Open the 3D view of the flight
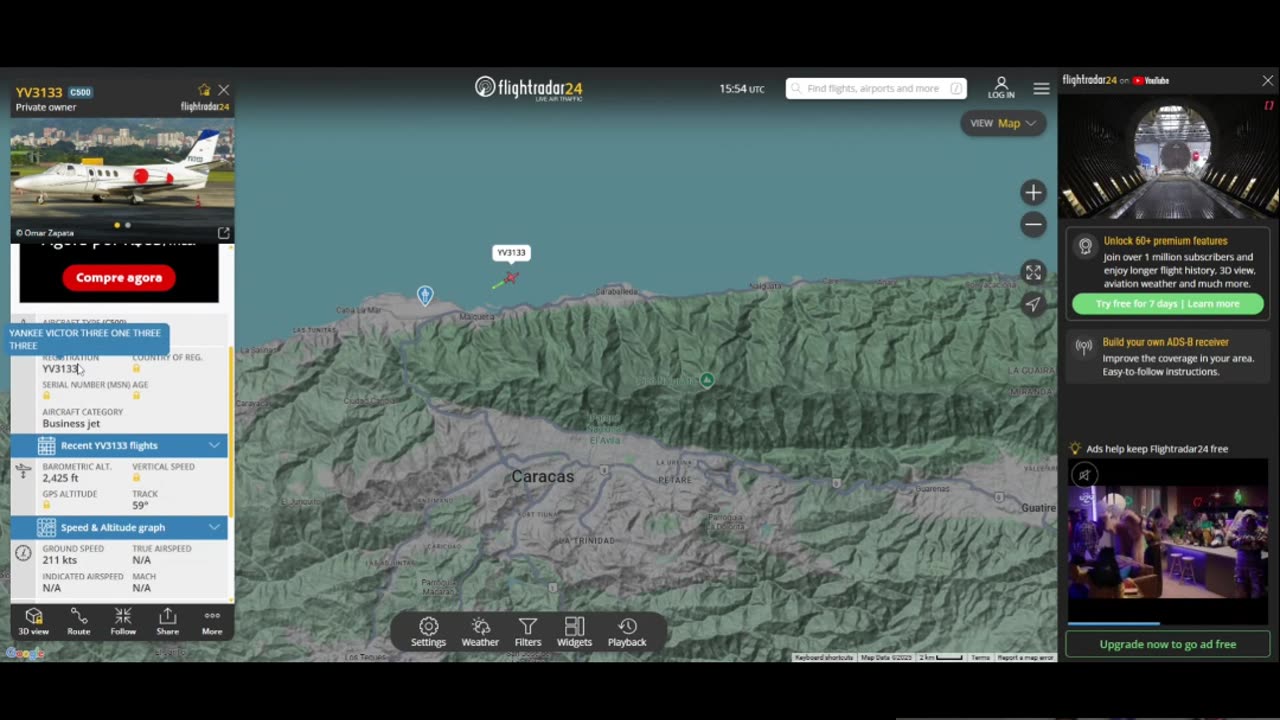 pyautogui.click(x=33, y=621)
